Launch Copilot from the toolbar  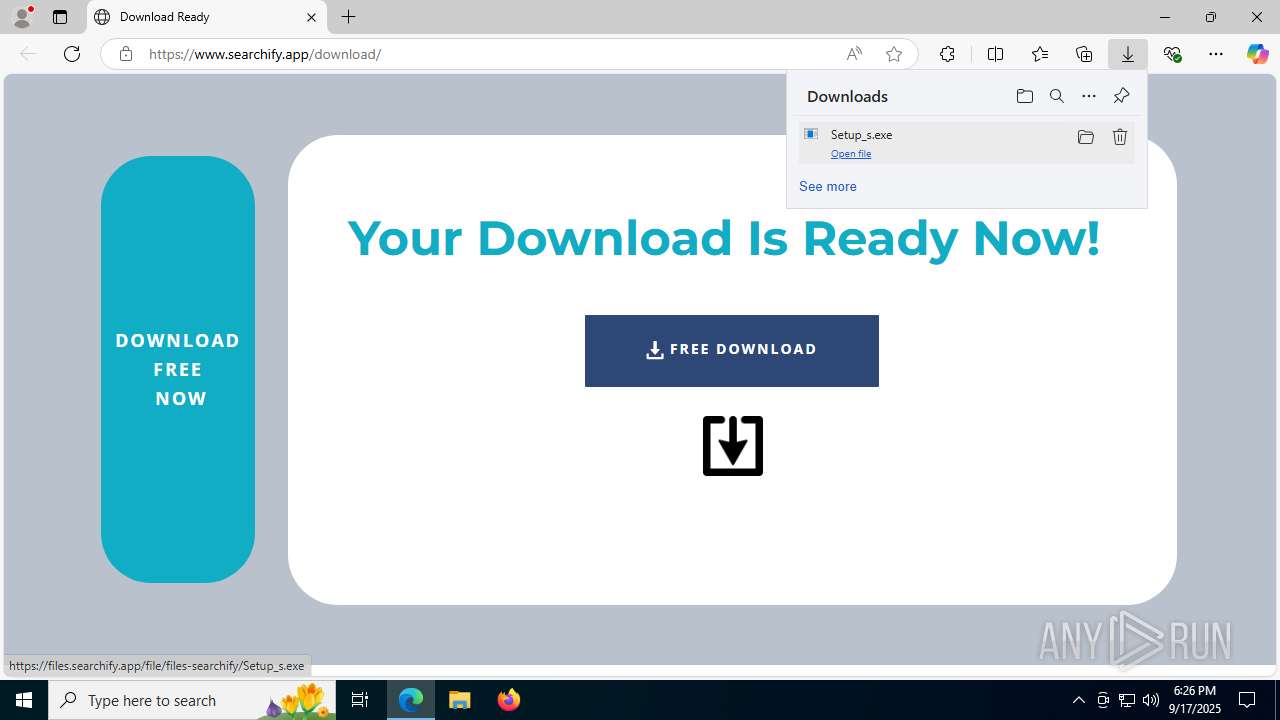(1257, 54)
